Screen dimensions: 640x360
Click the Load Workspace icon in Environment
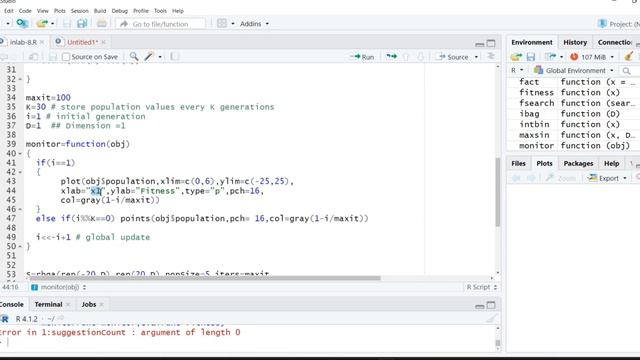click(x=516, y=57)
